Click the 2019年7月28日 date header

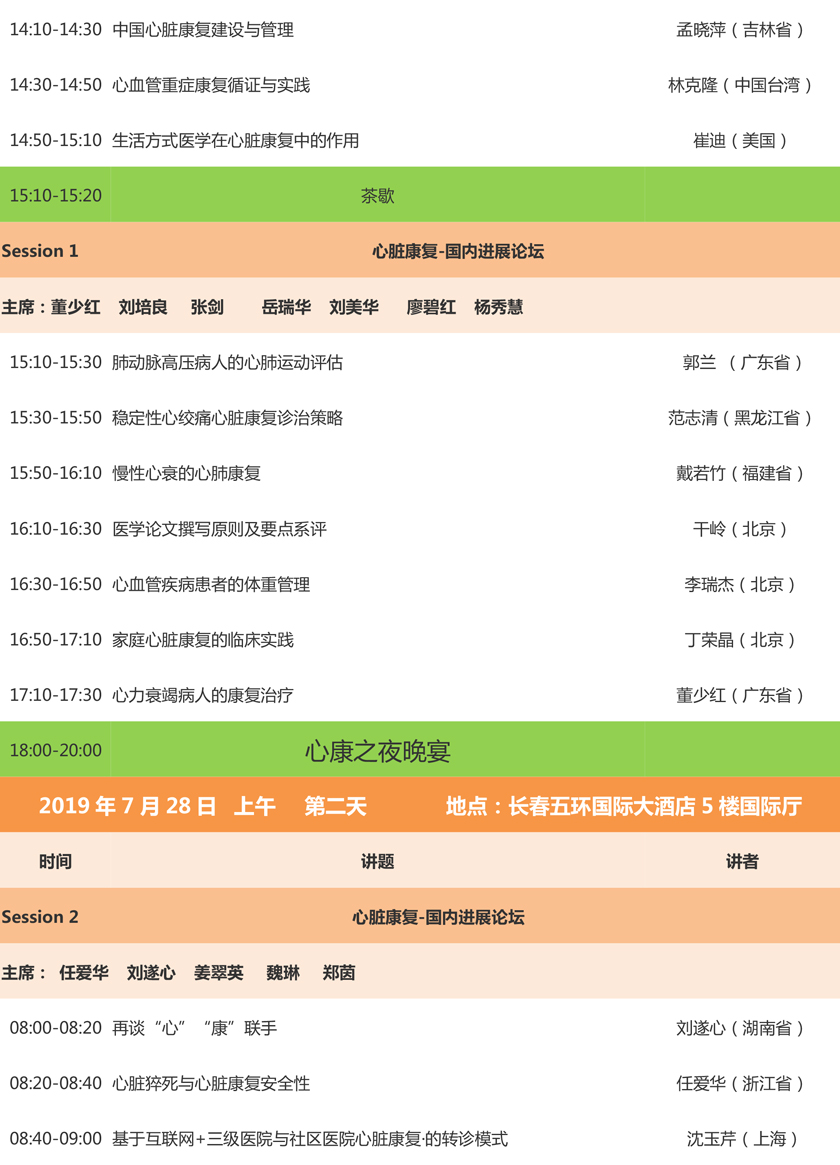tap(128, 806)
